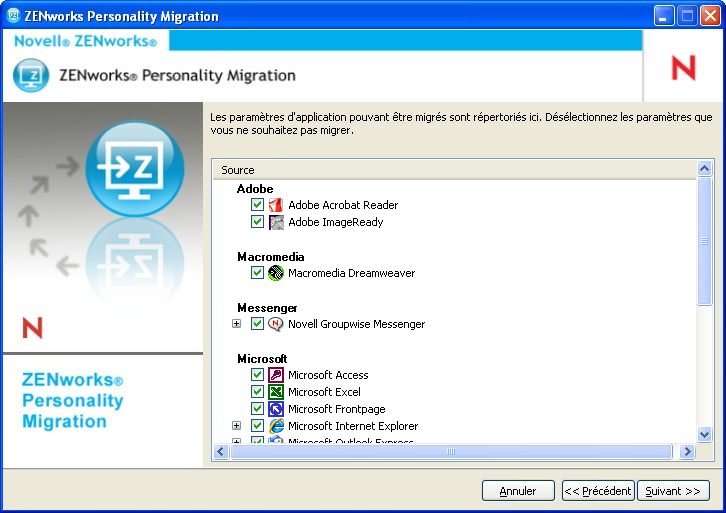Select the Microsoft group heading

click(262, 359)
